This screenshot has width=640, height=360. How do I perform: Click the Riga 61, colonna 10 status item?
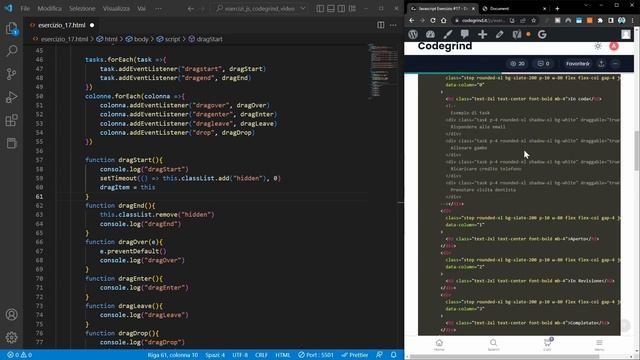[x=173, y=355]
